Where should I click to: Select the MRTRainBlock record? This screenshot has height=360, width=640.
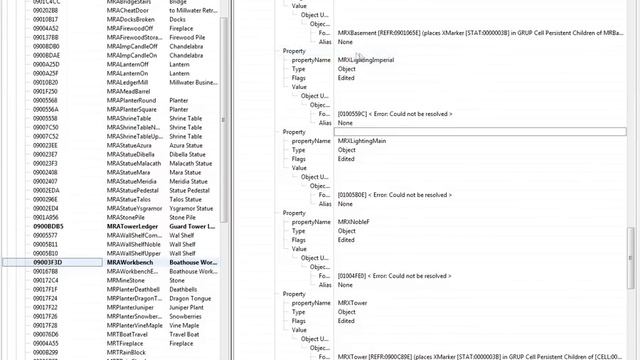(126, 352)
